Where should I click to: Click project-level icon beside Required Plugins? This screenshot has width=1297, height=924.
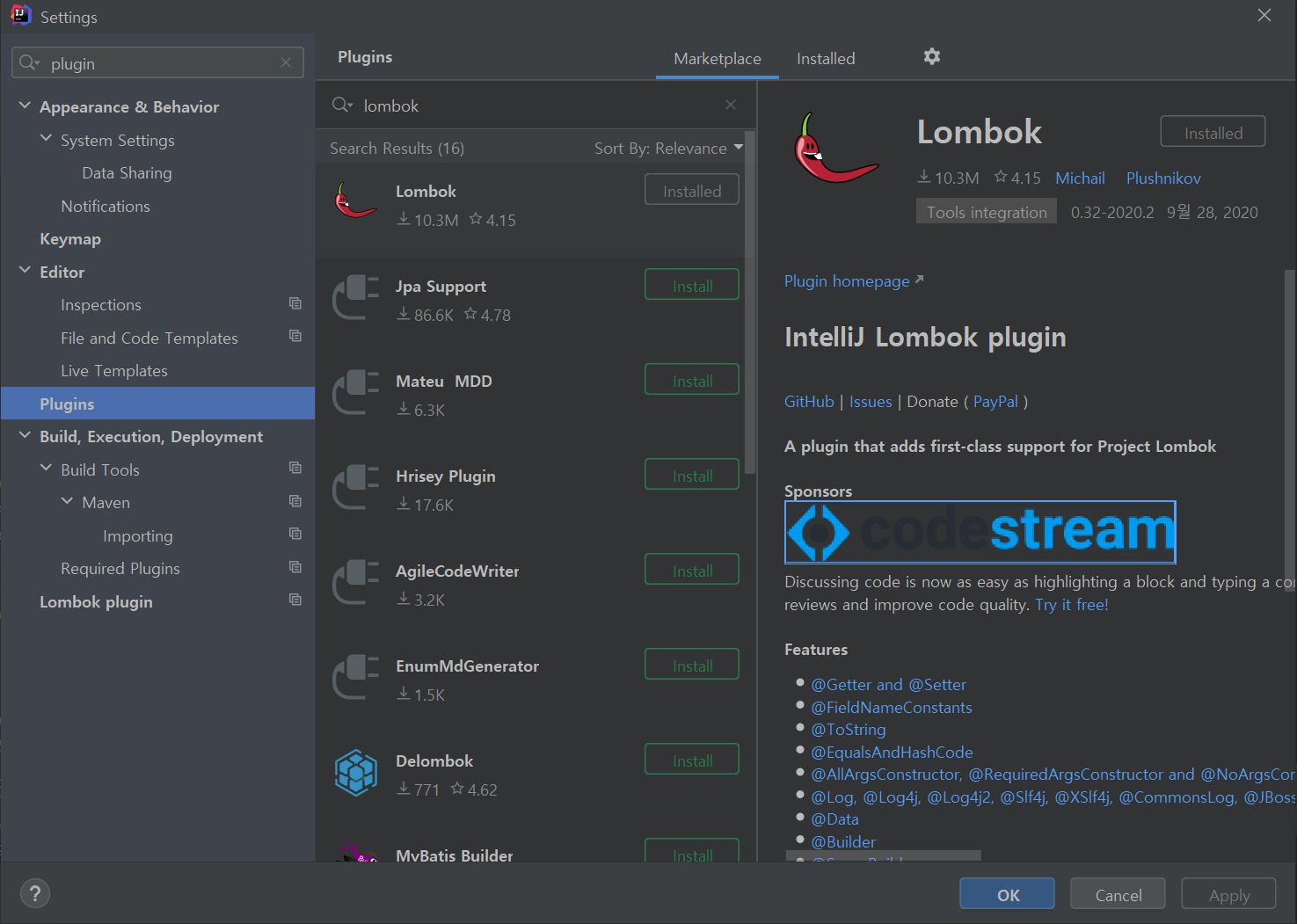click(295, 567)
